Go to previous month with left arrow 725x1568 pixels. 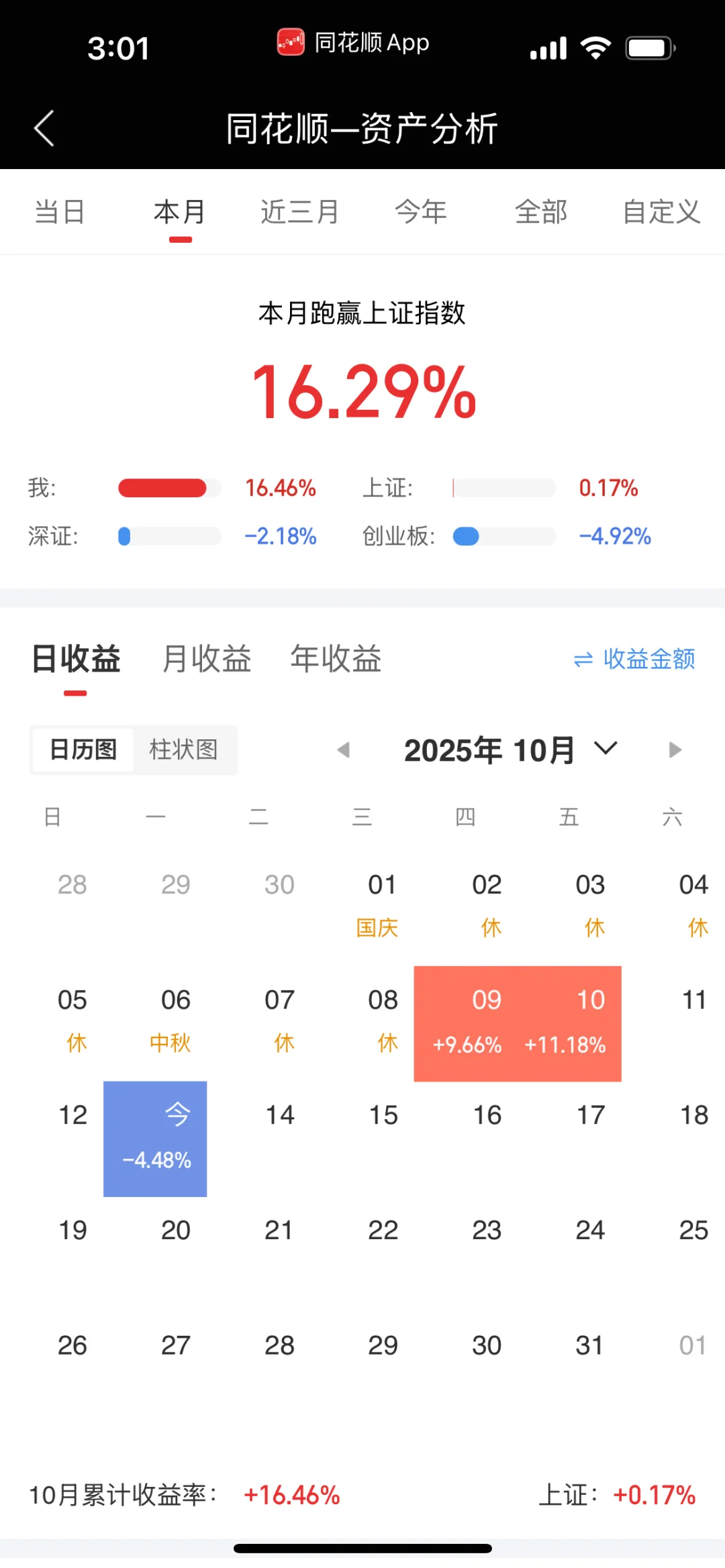coord(344,749)
